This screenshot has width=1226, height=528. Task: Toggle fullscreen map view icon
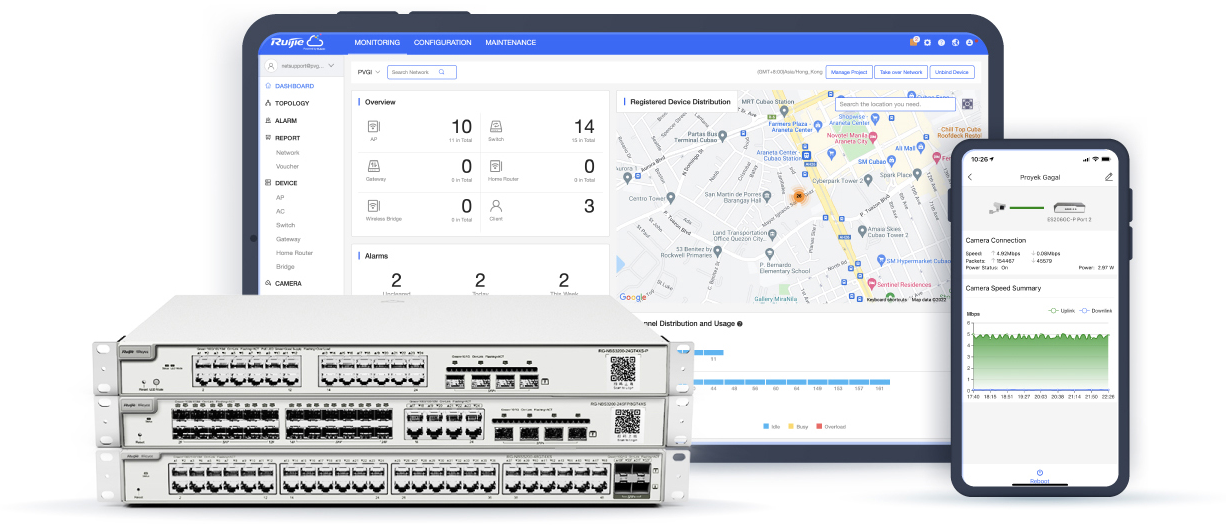(967, 104)
